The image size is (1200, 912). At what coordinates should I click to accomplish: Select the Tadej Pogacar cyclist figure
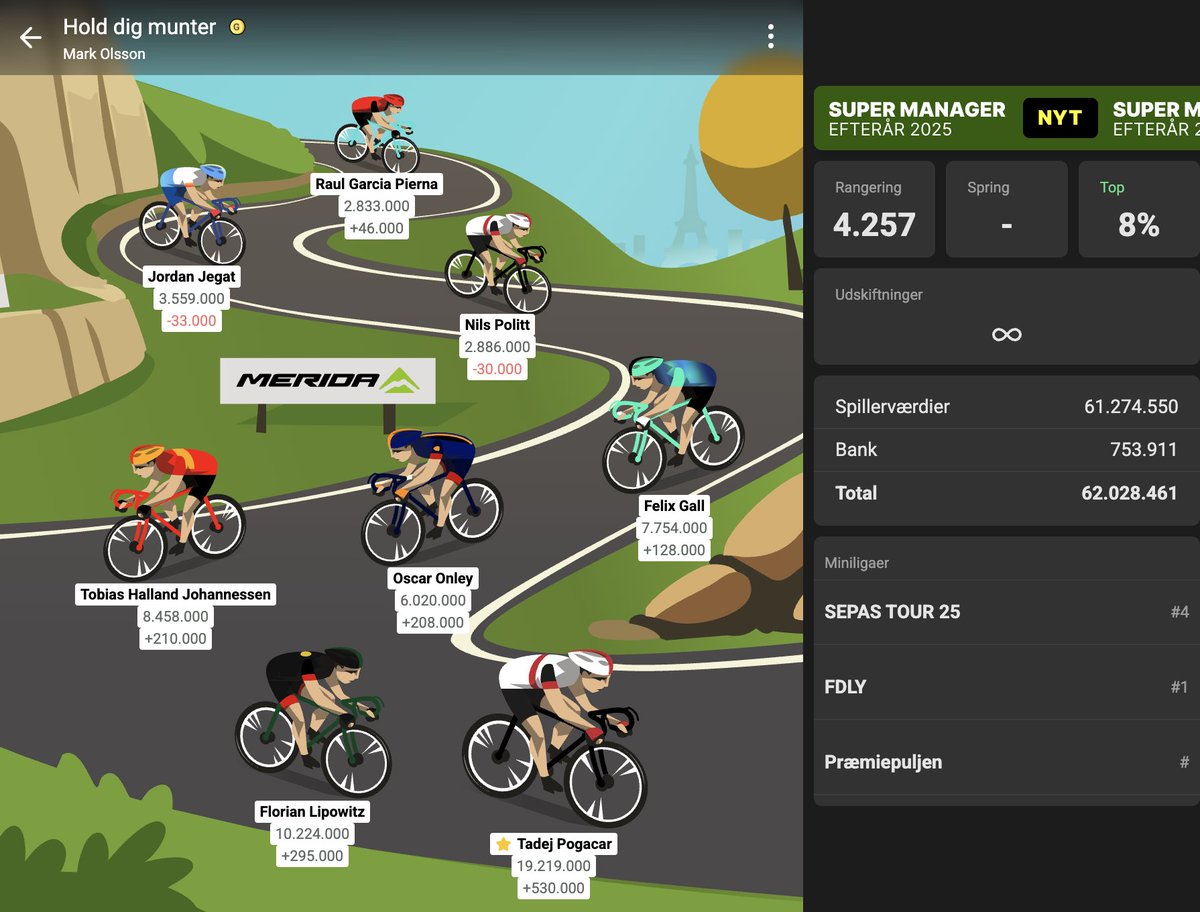tap(555, 738)
